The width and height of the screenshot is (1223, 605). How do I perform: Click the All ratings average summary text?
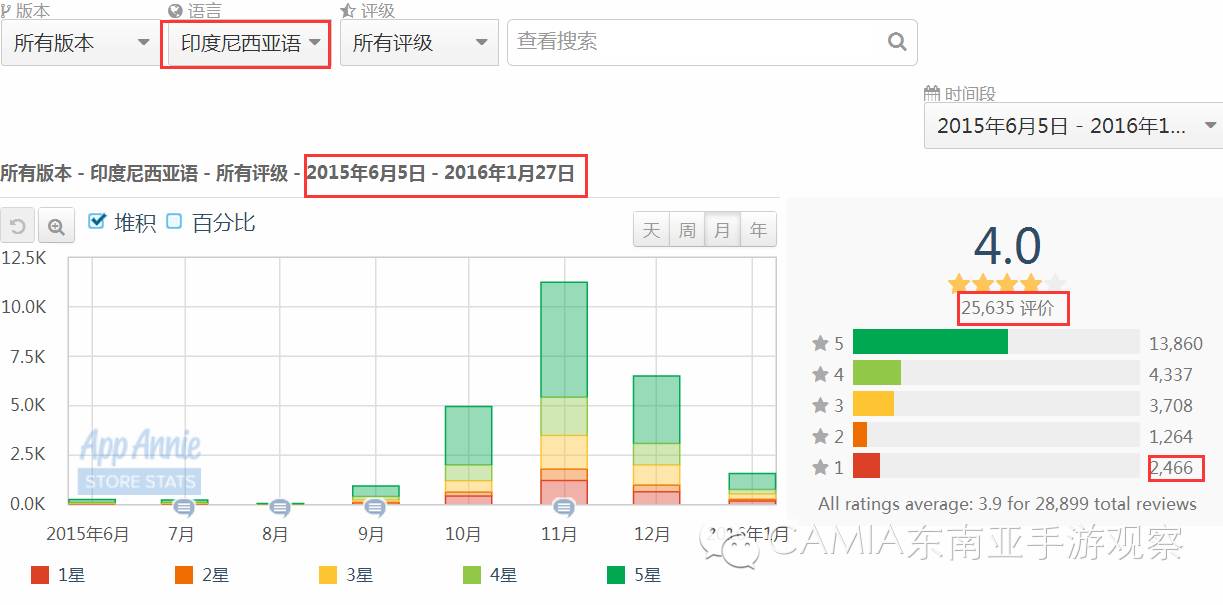click(x=1007, y=503)
